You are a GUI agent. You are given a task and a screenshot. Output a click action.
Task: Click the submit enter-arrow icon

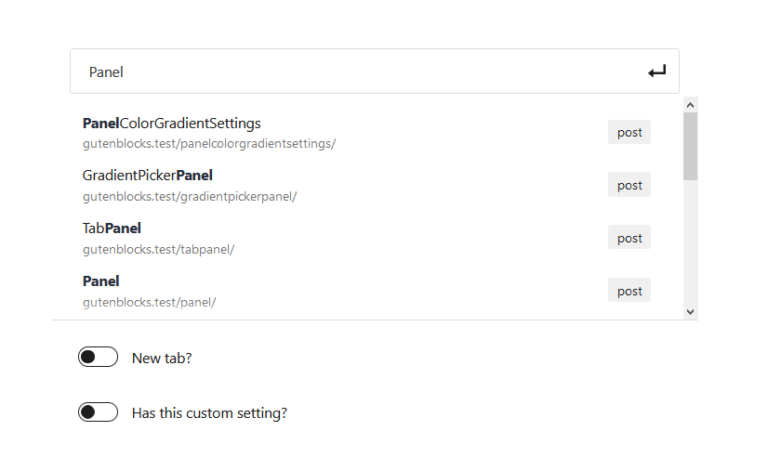pyautogui.click(x=657, y=71)
